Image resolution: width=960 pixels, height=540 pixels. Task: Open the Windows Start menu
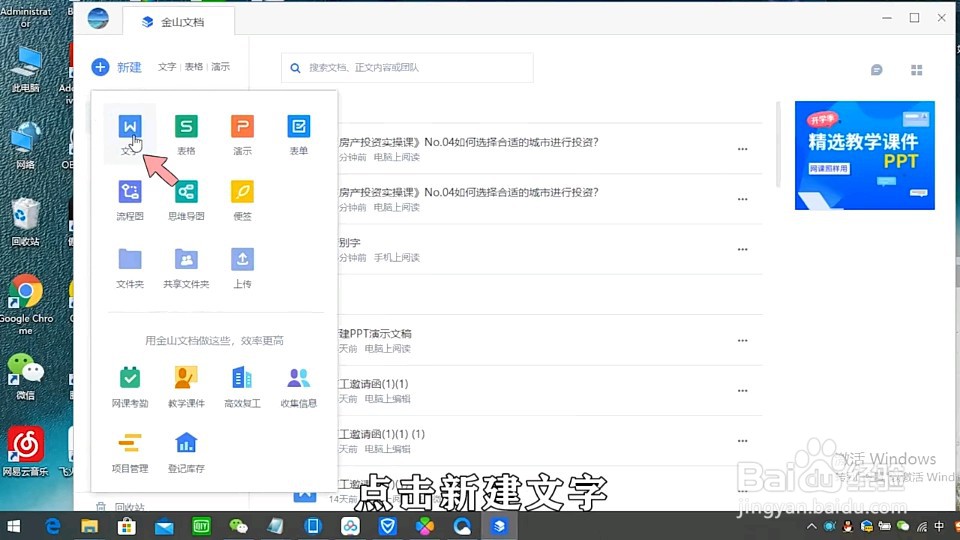click(13, 526)
